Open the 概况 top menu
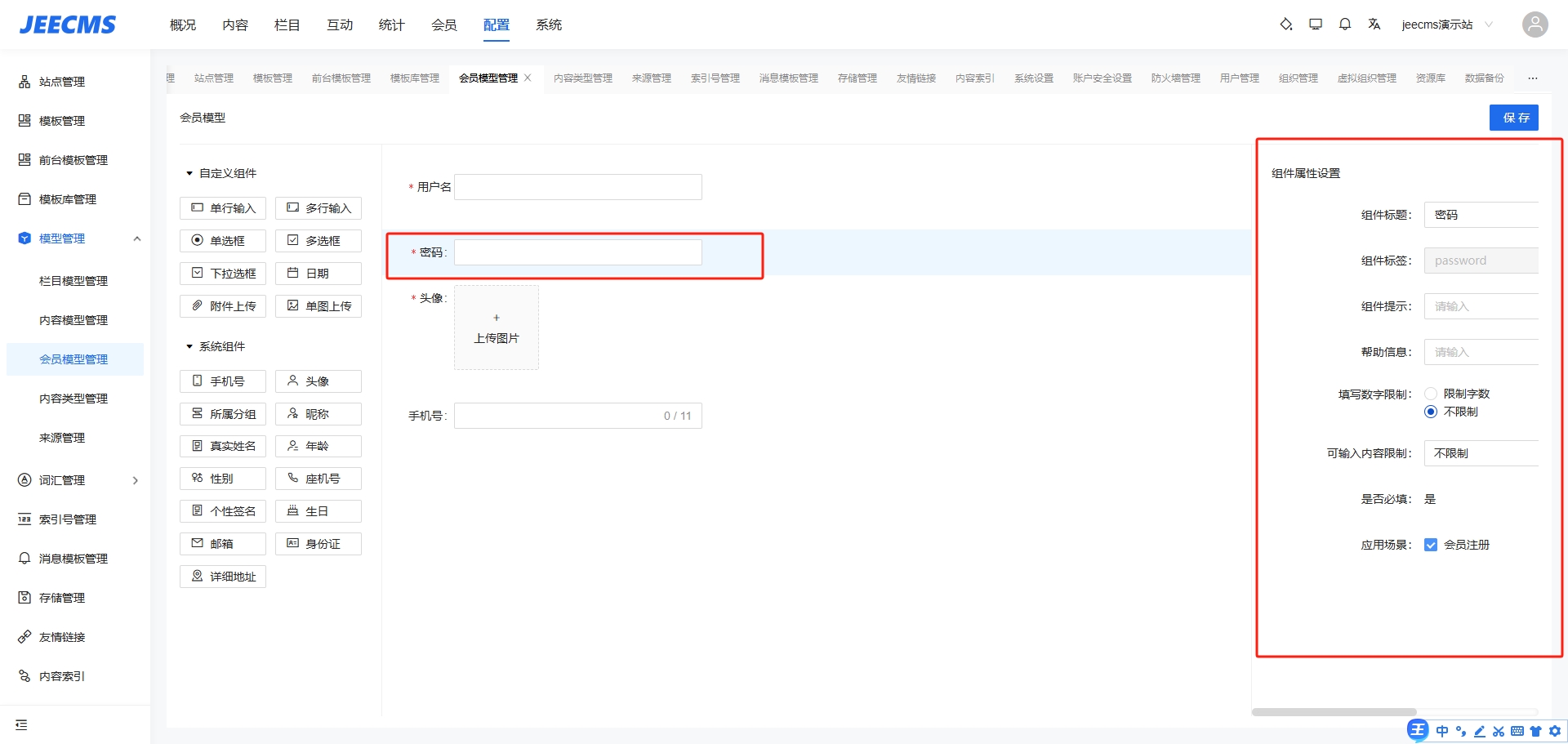This screenshot has height=744, width=1568. click(183, 25)
